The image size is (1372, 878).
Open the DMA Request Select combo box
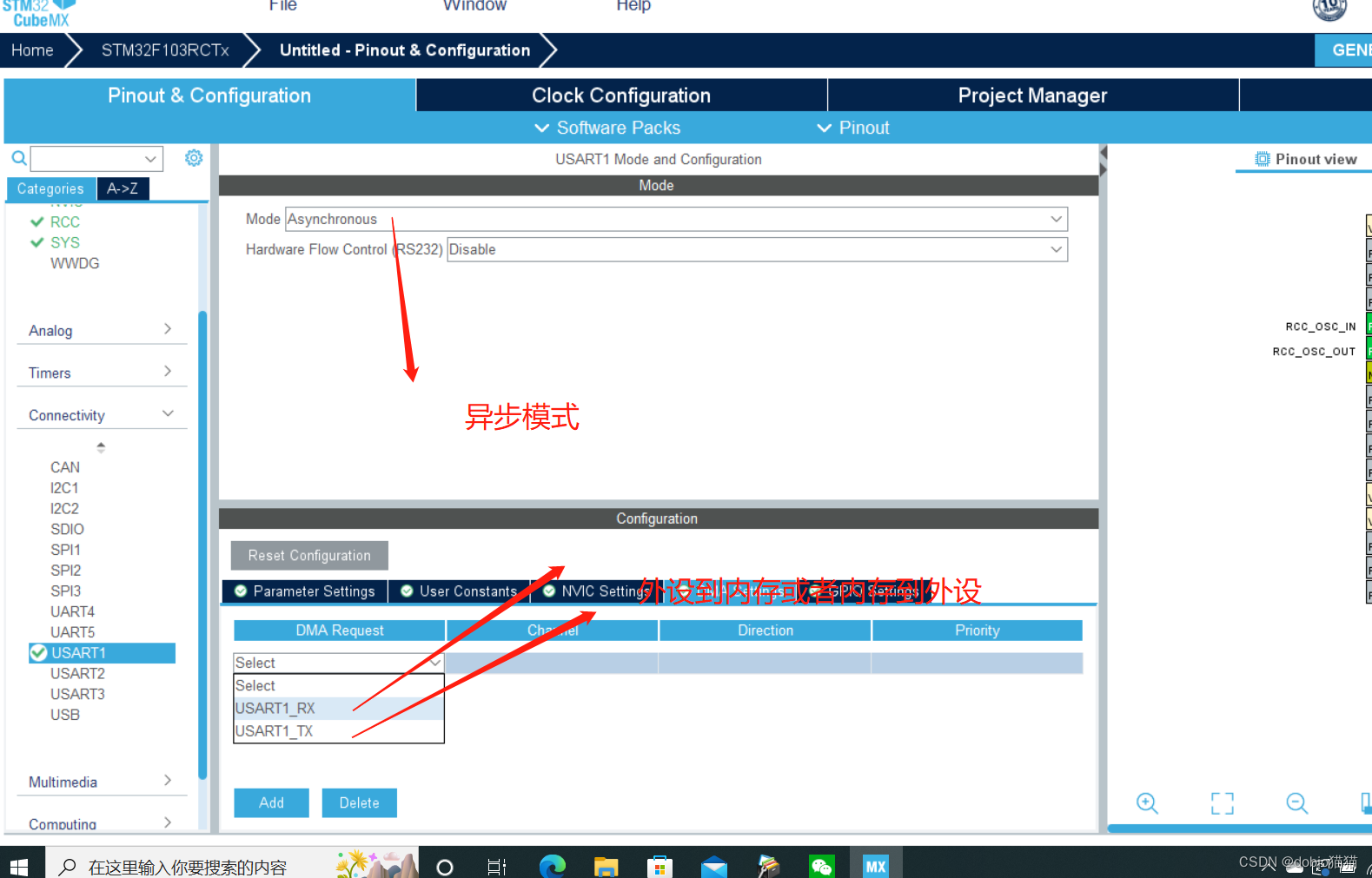pyautogui.click(x=339, y=663)
